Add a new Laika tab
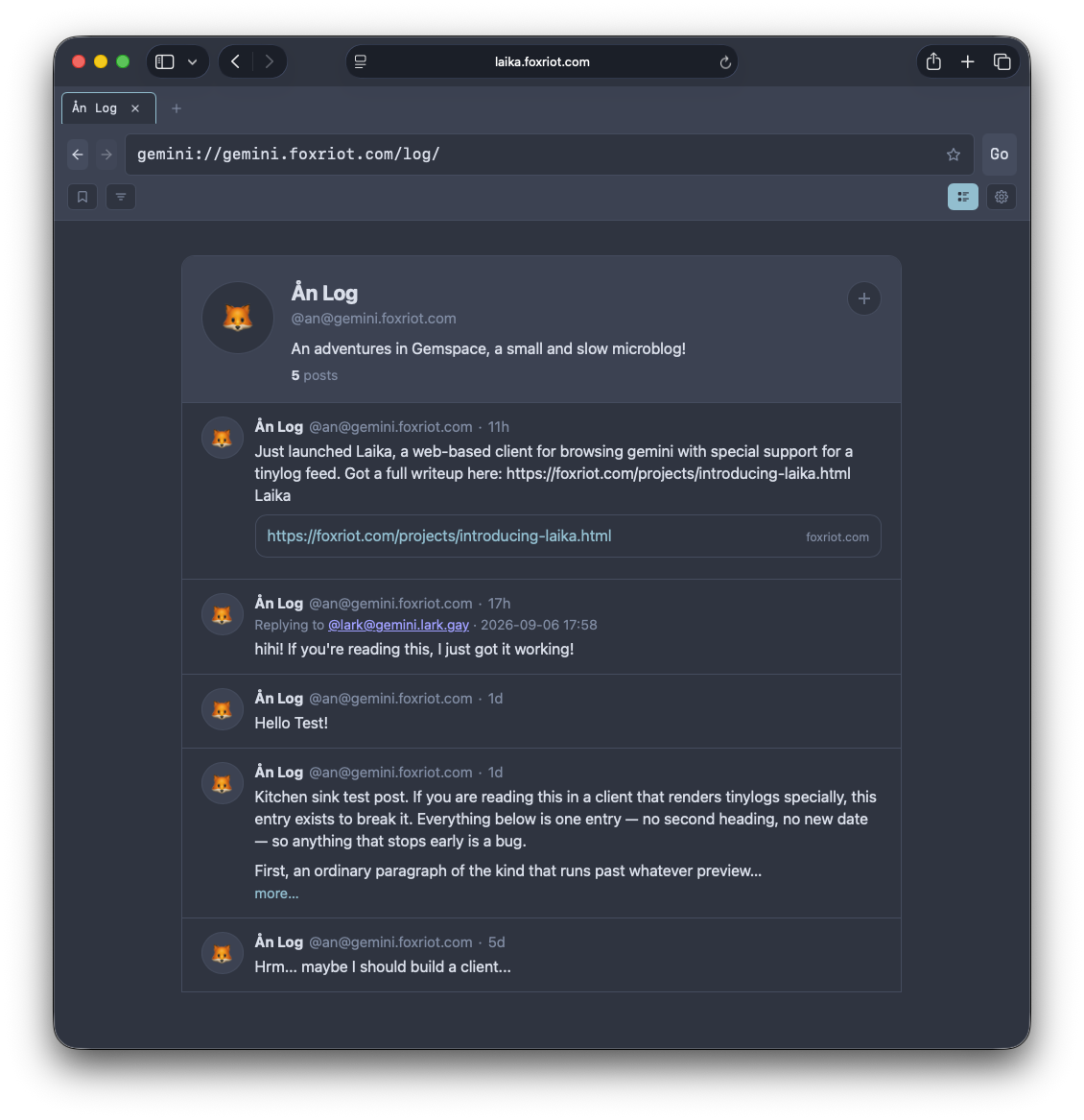 click(177, 108)
